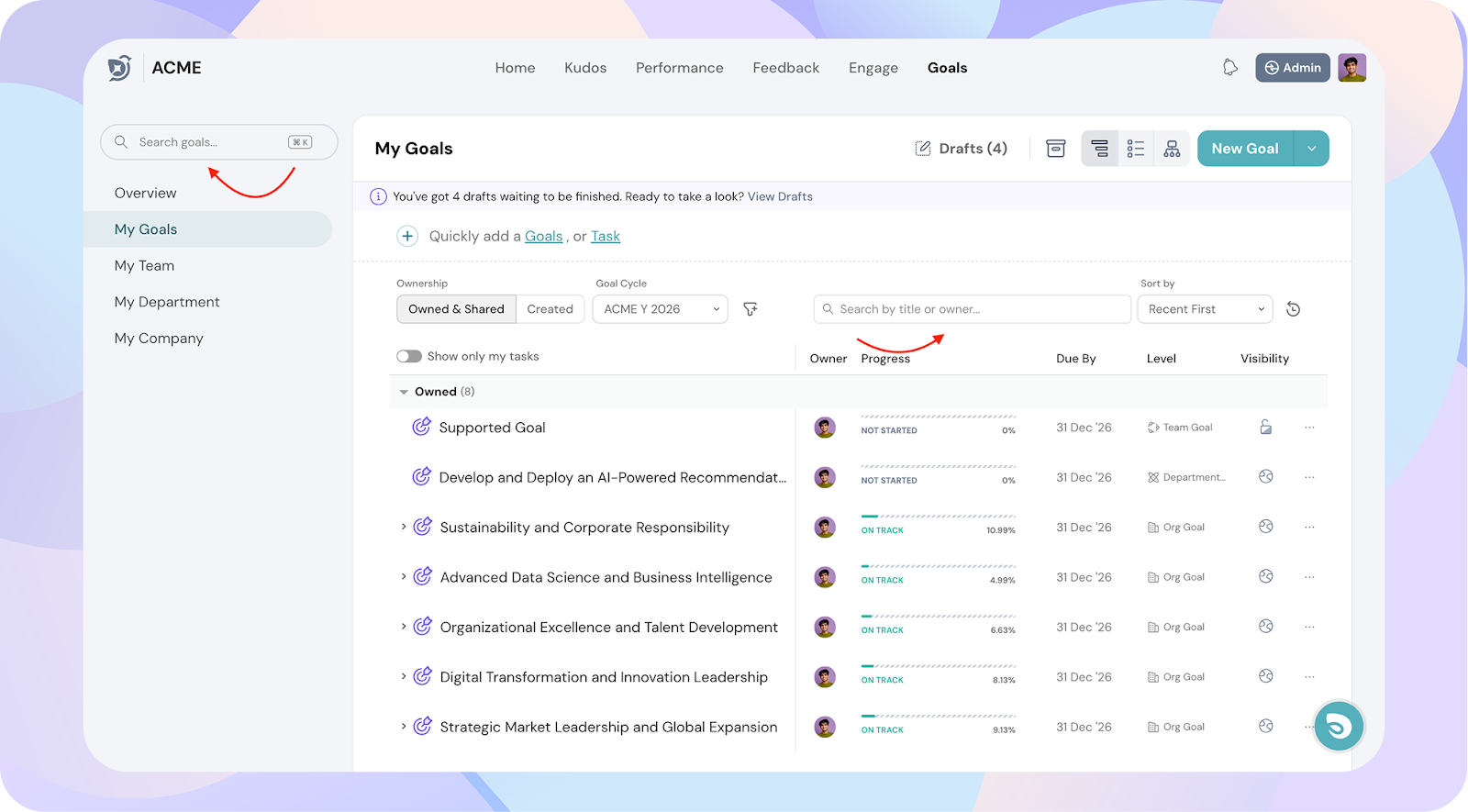Image resolution: width=1468 pixels, height=812 pixels.
Task: Expand Sustainability and Corporate Responsibility goal
Action: click(x=404, y=527)
